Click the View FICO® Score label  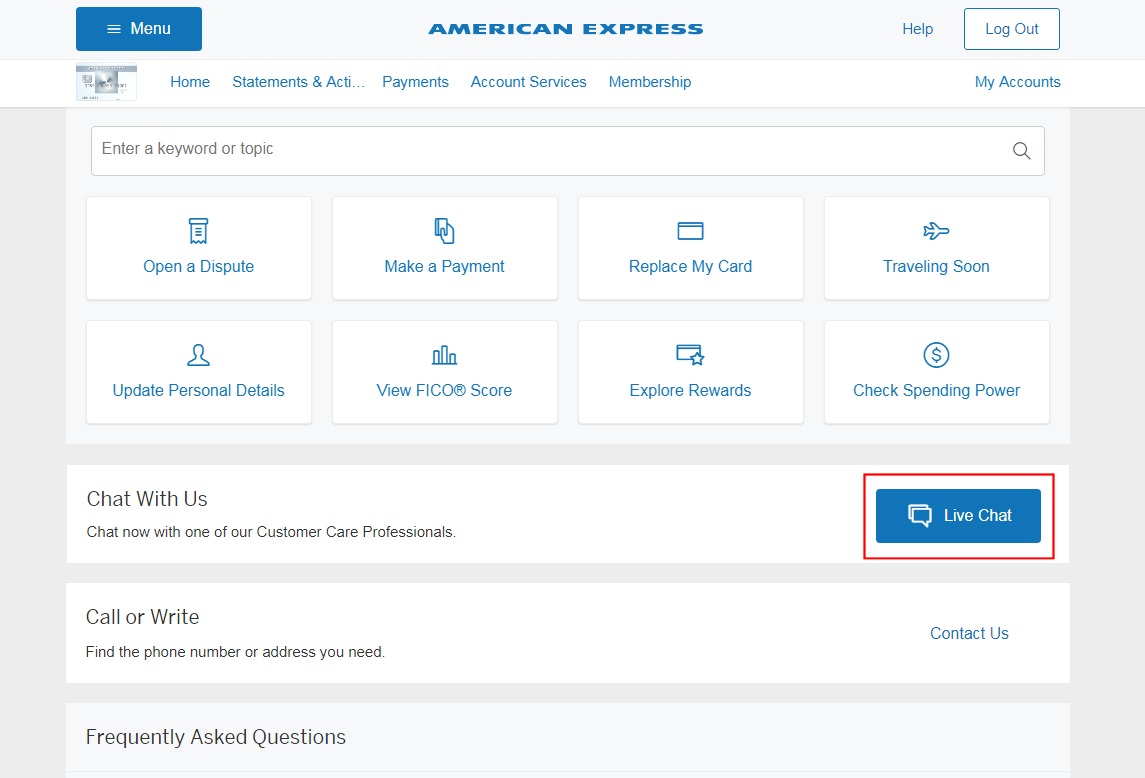tap(445, 391)
